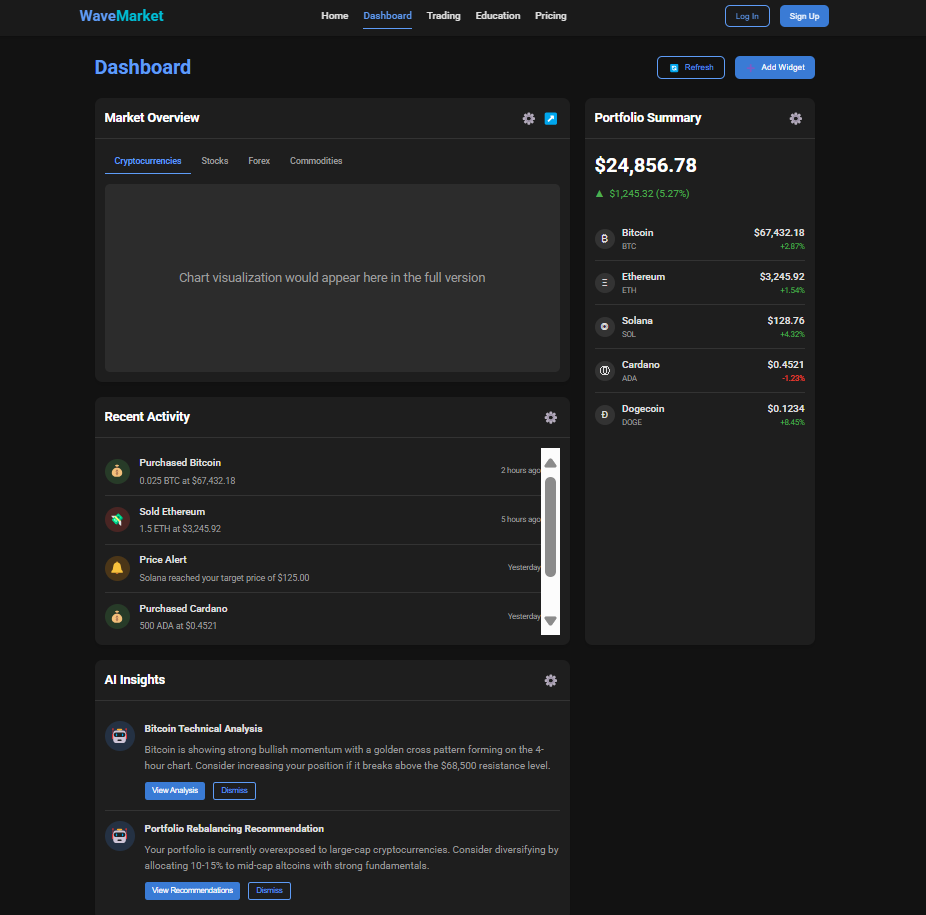This screenshot has width=926, height=915.
Task: Click the Sold Ethereum activity title
Action: [x=172, y=512]
